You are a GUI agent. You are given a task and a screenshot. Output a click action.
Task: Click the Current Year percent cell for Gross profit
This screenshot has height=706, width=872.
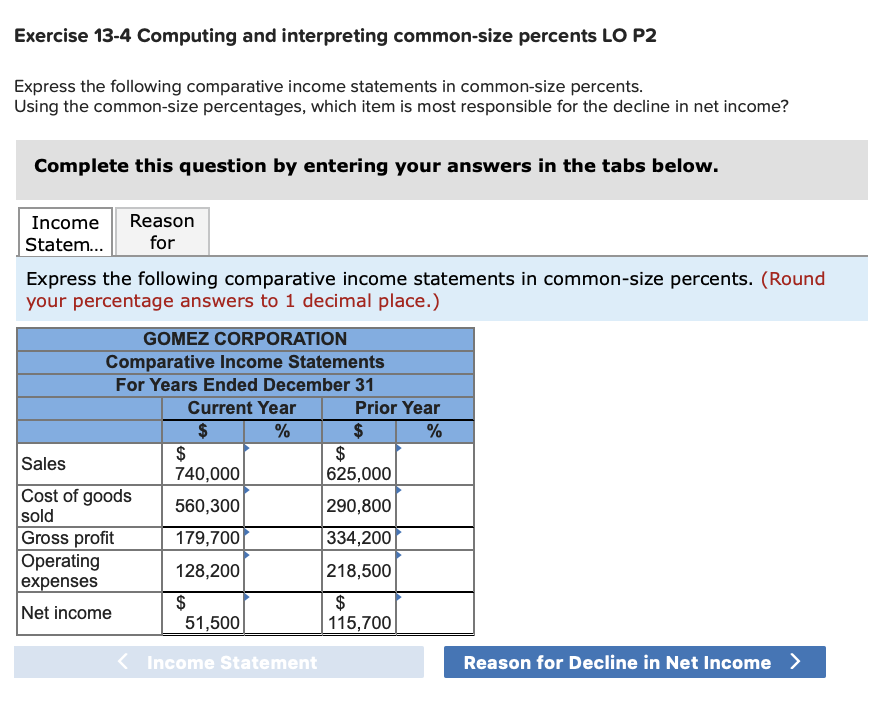coord(283,538)
